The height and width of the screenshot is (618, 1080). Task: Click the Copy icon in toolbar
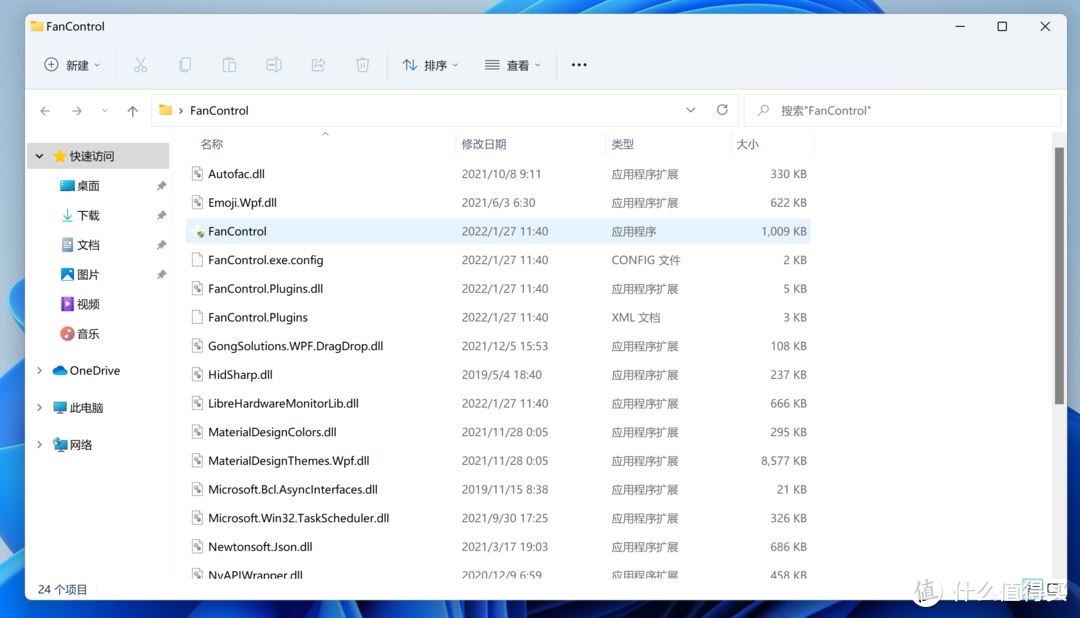coord(185,65)
